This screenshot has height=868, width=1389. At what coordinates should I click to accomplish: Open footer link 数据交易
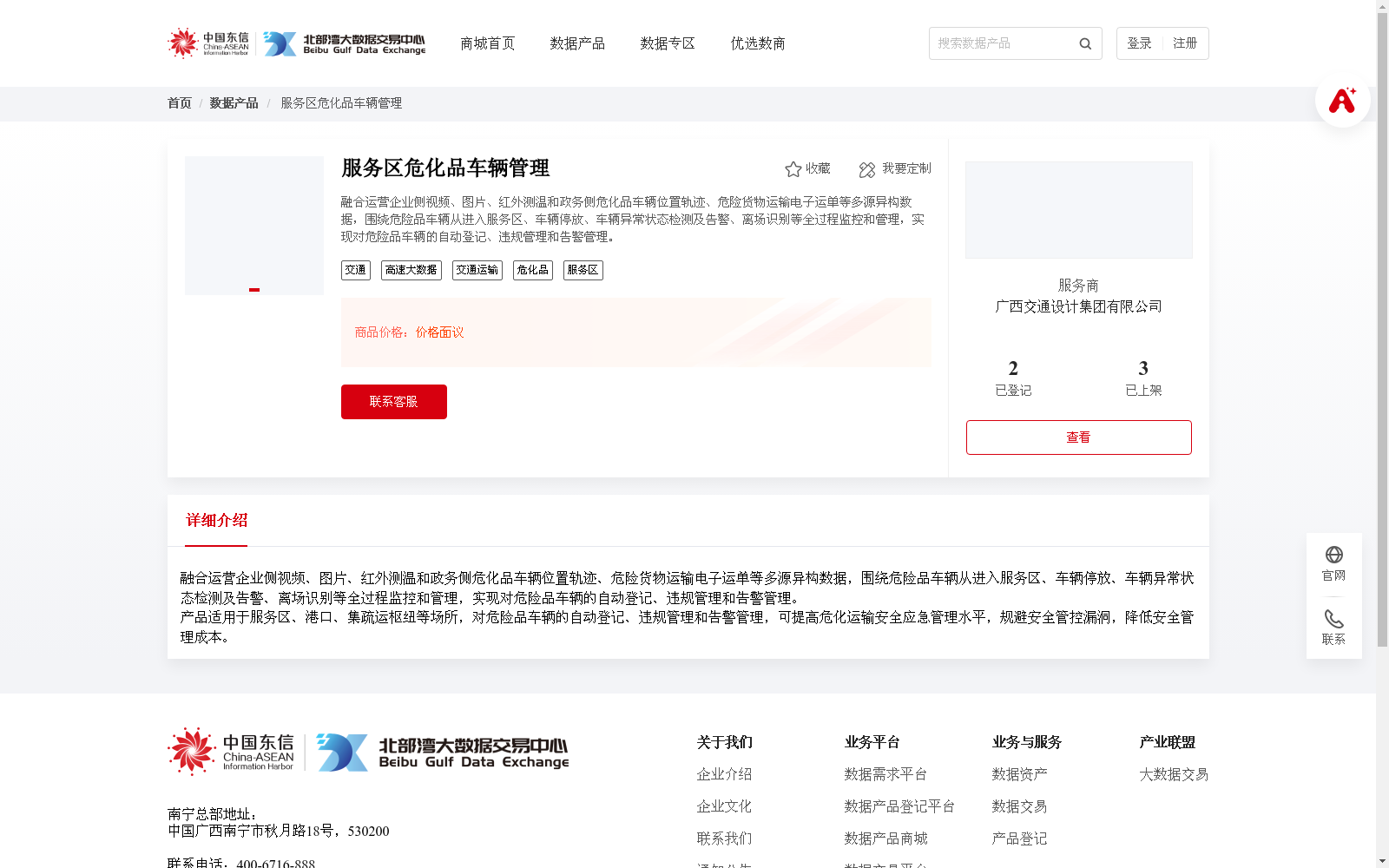(x=1019, y=806)
